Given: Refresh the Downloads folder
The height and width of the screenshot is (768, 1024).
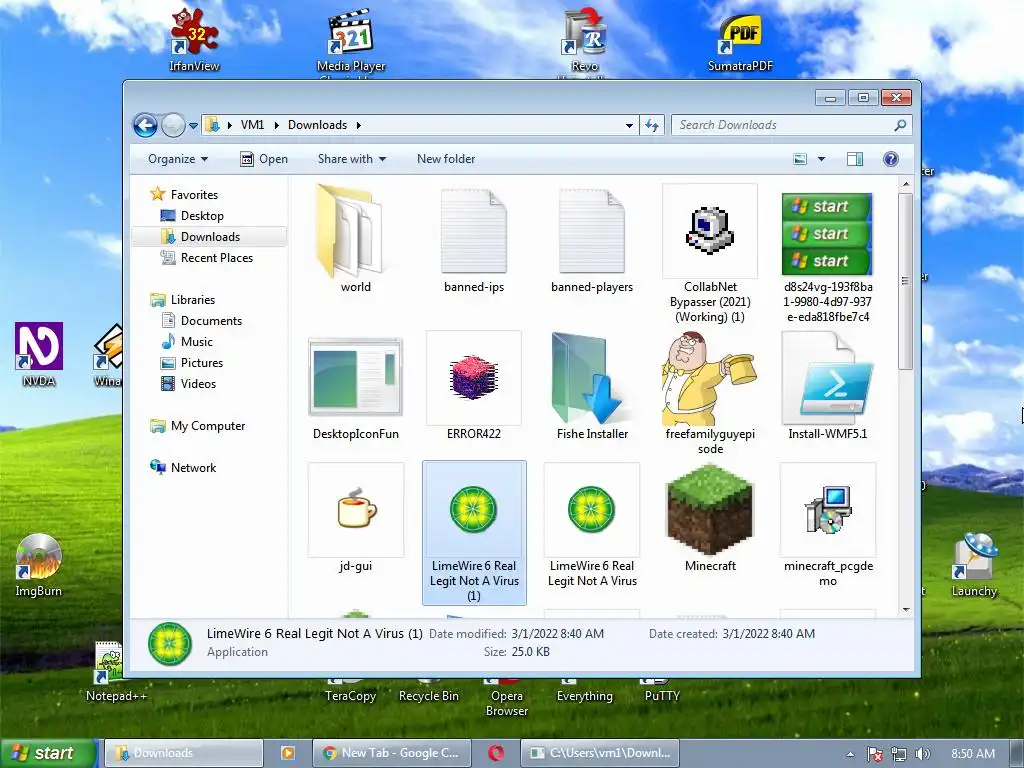Looking at the screenshot, I should click(x=652, y=125).
